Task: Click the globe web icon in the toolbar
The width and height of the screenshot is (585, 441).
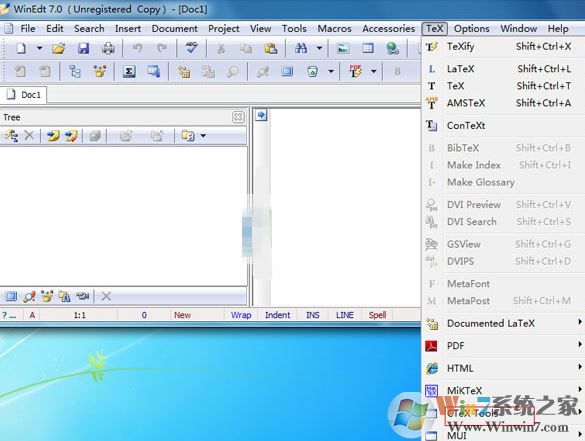Action: [x=392, y=48]
